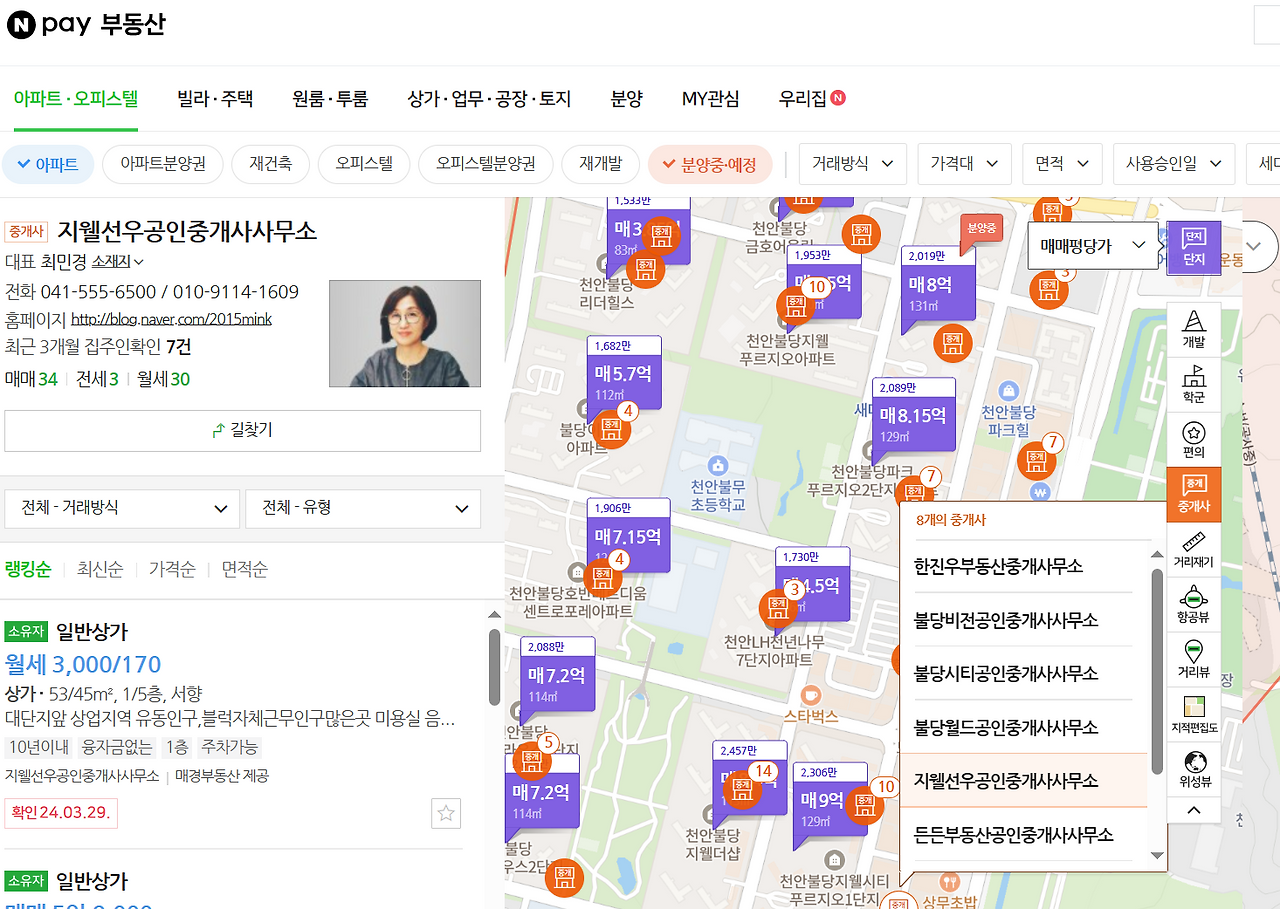The height and width of the screenshot is (909, 1280).
Task: Select 한진우부동산중개사무소 in the broker list
Action: click(x=1024, y=567)
